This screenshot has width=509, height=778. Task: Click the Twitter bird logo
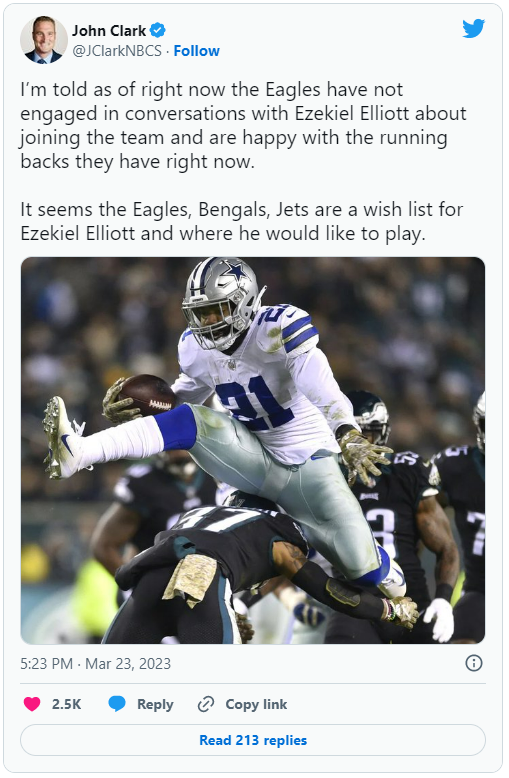(473, 29)
